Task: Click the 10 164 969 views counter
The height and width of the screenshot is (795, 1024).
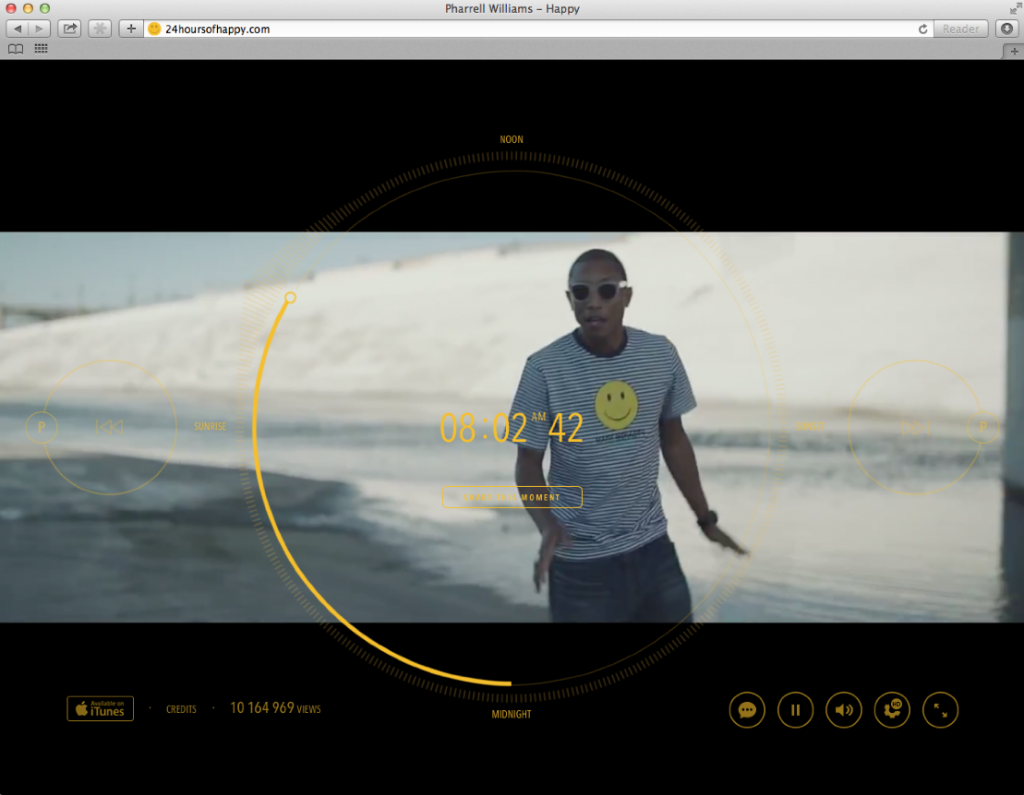Action: coord(276,709)
